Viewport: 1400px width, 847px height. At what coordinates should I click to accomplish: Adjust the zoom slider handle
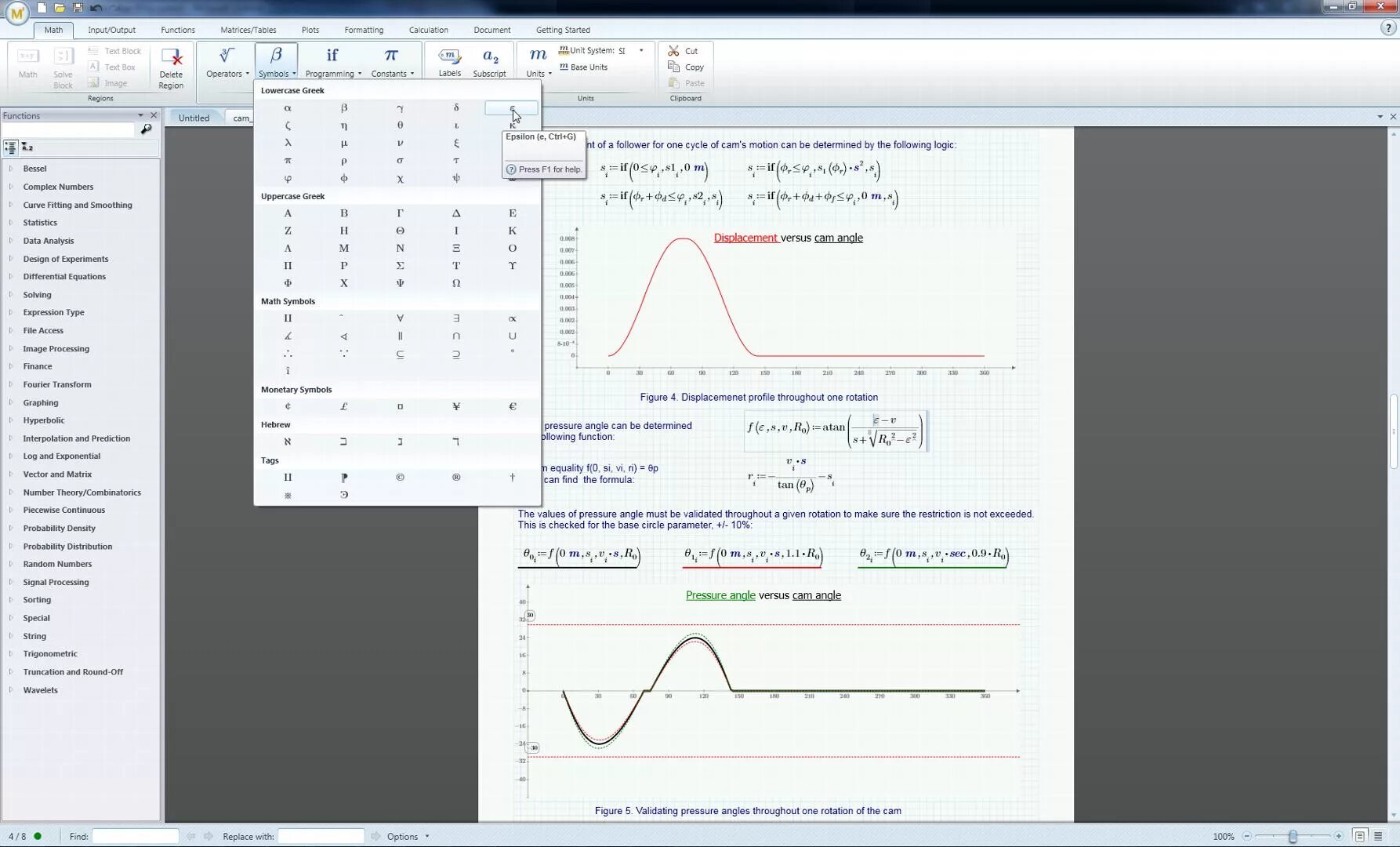(1293, 837)
